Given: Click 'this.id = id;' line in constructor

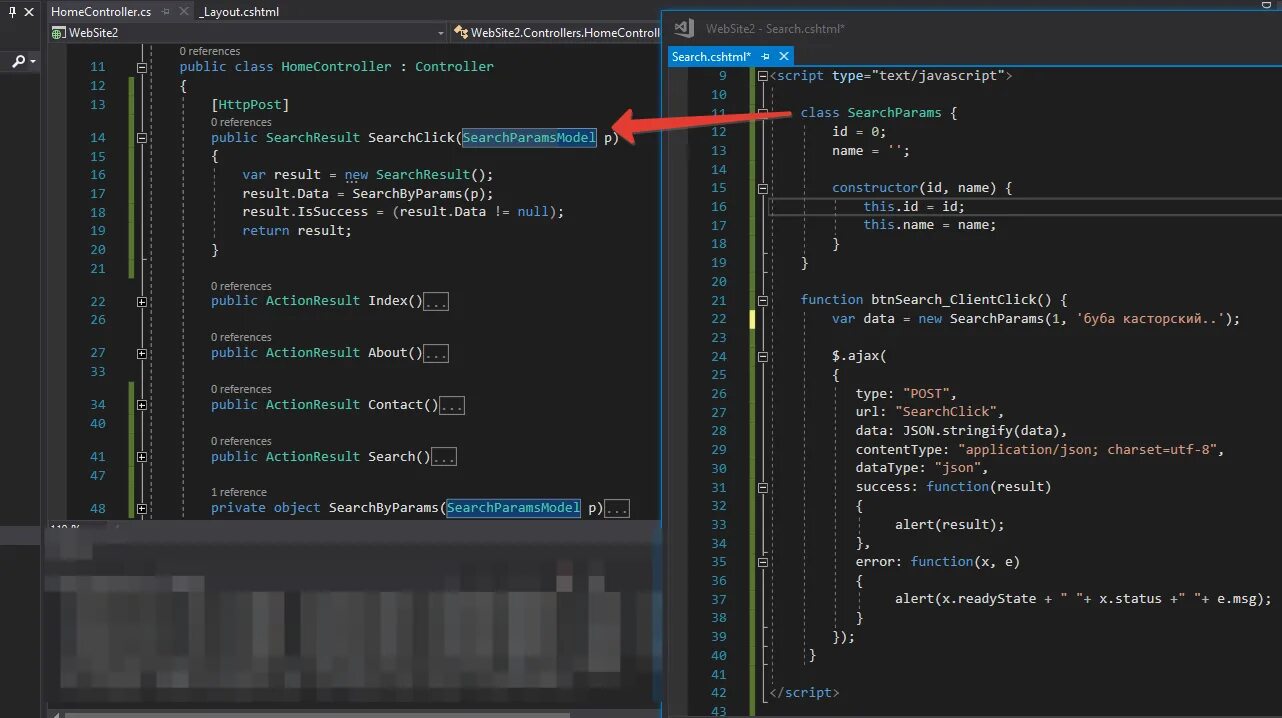Looking at the screenshot, I should [914, 207].
